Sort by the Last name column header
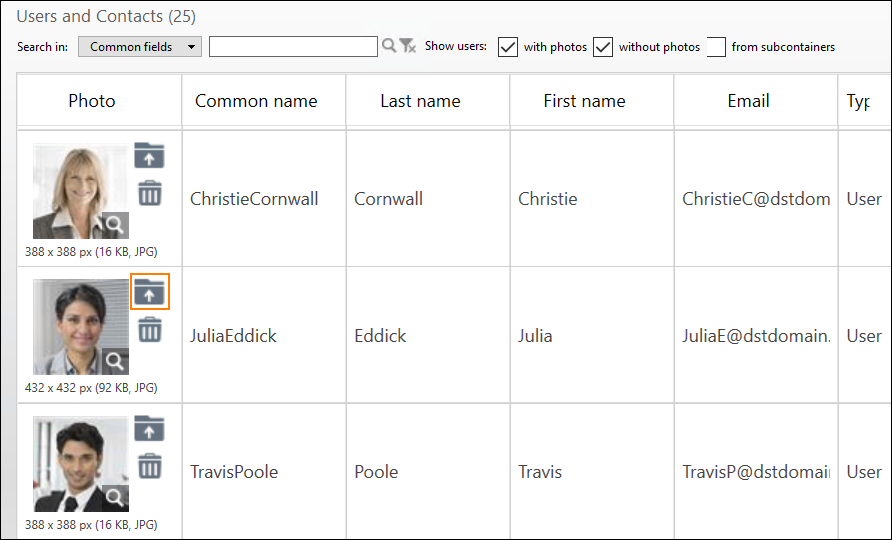Screen dimensions: 892x540 (x=420, y=101)
